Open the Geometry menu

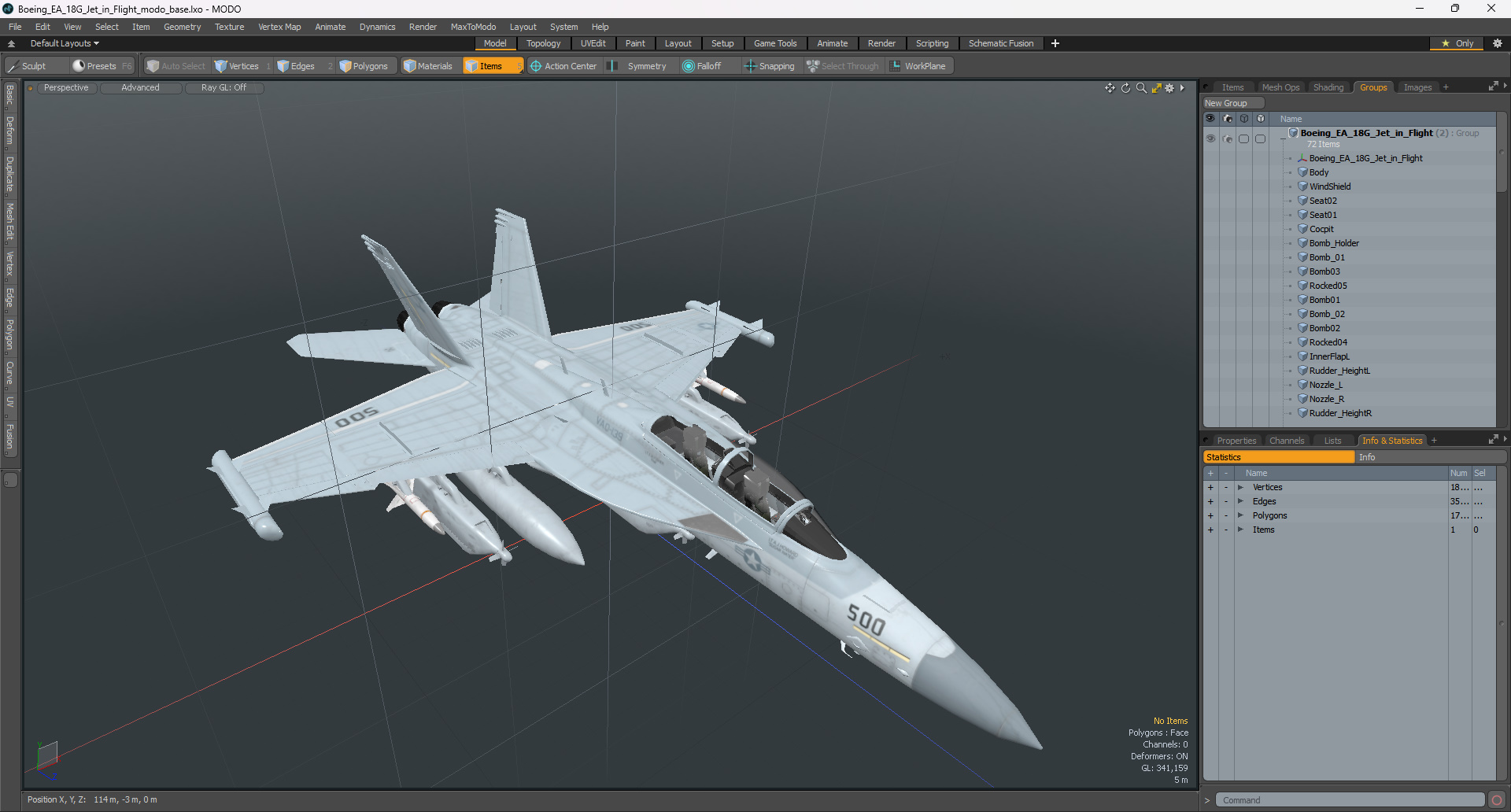(x=182, y=27)
